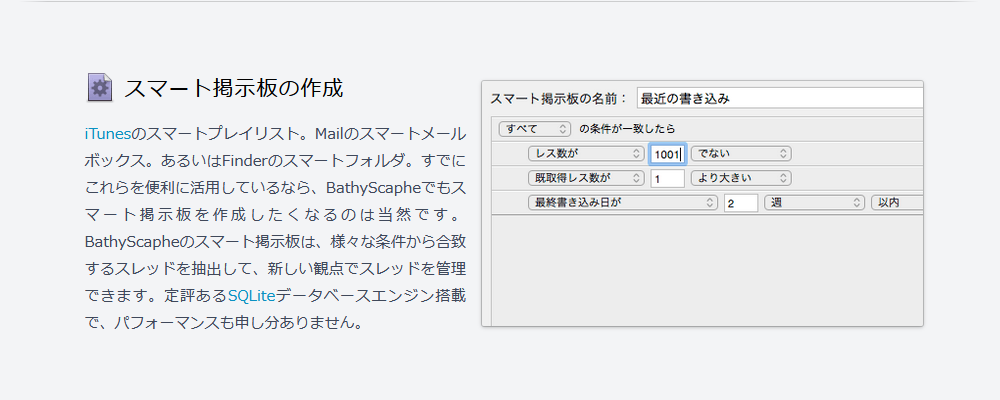Image resolution: width=1000 pixels, height=400 pixels.
Task: Click the 1001 value field
Action: pyautogui.click(x=667, y=153)
